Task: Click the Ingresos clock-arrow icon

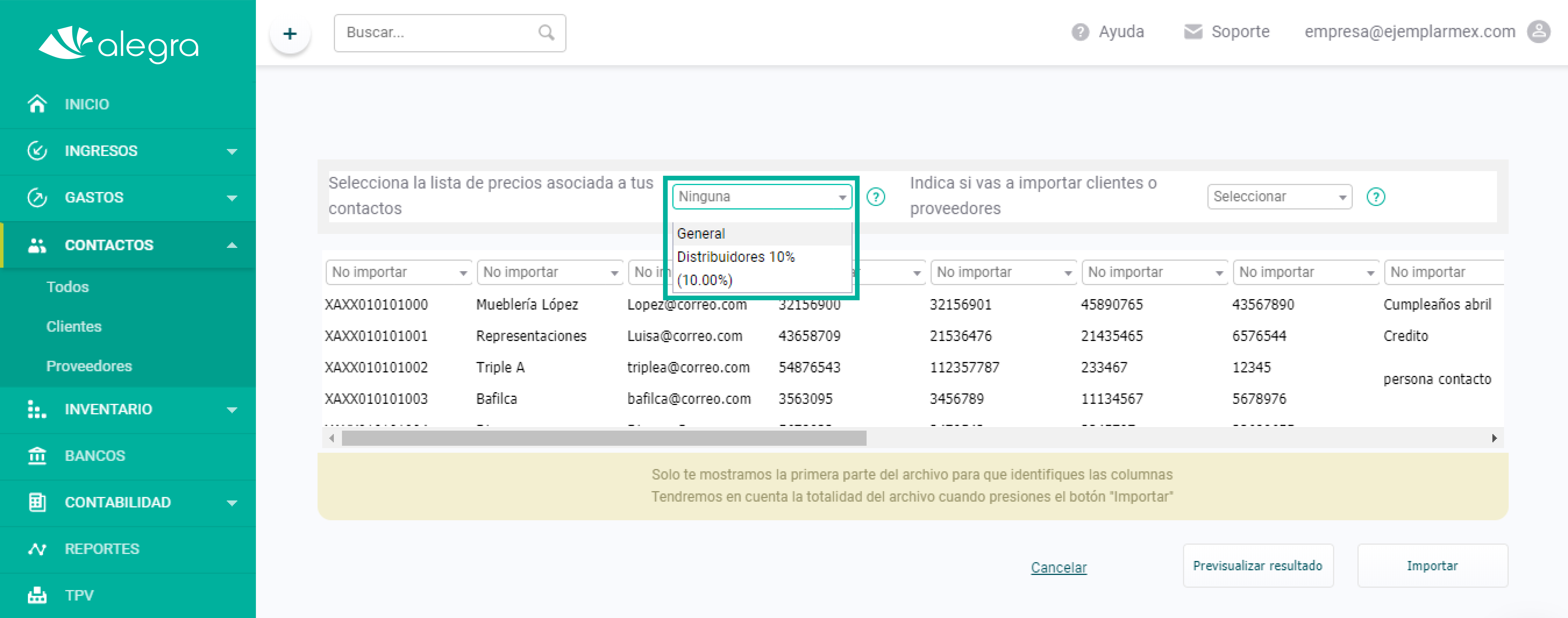Action: pos(37,150)
